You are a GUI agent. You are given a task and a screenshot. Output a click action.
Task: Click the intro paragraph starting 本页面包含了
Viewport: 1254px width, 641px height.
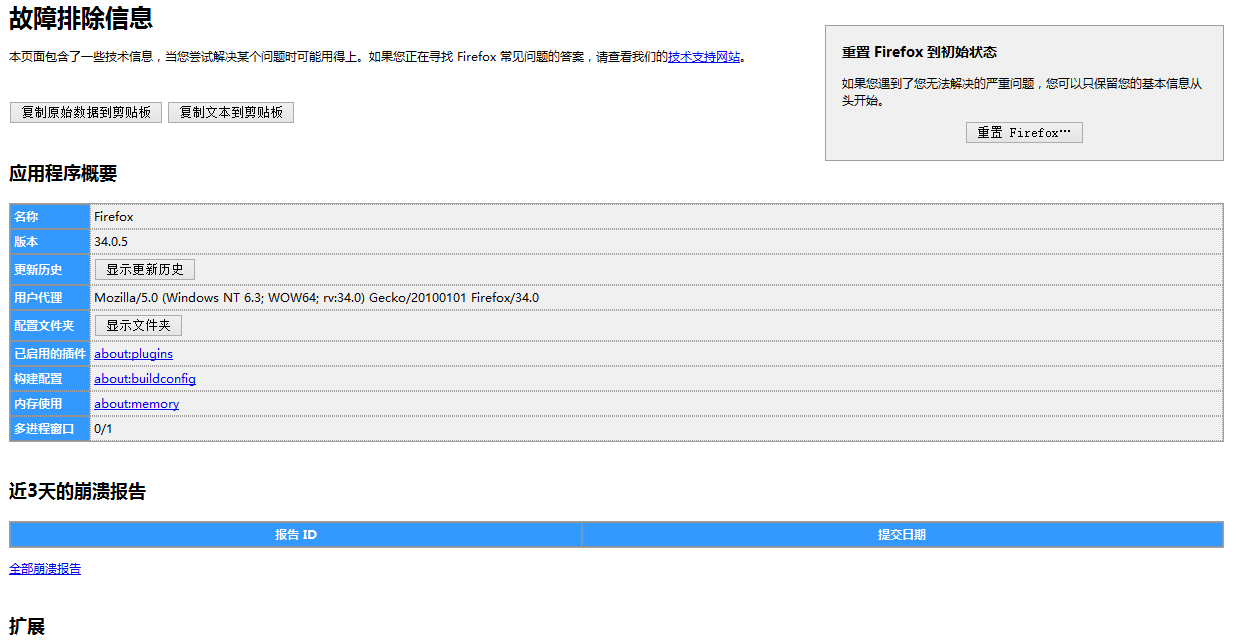pos(378,57)
